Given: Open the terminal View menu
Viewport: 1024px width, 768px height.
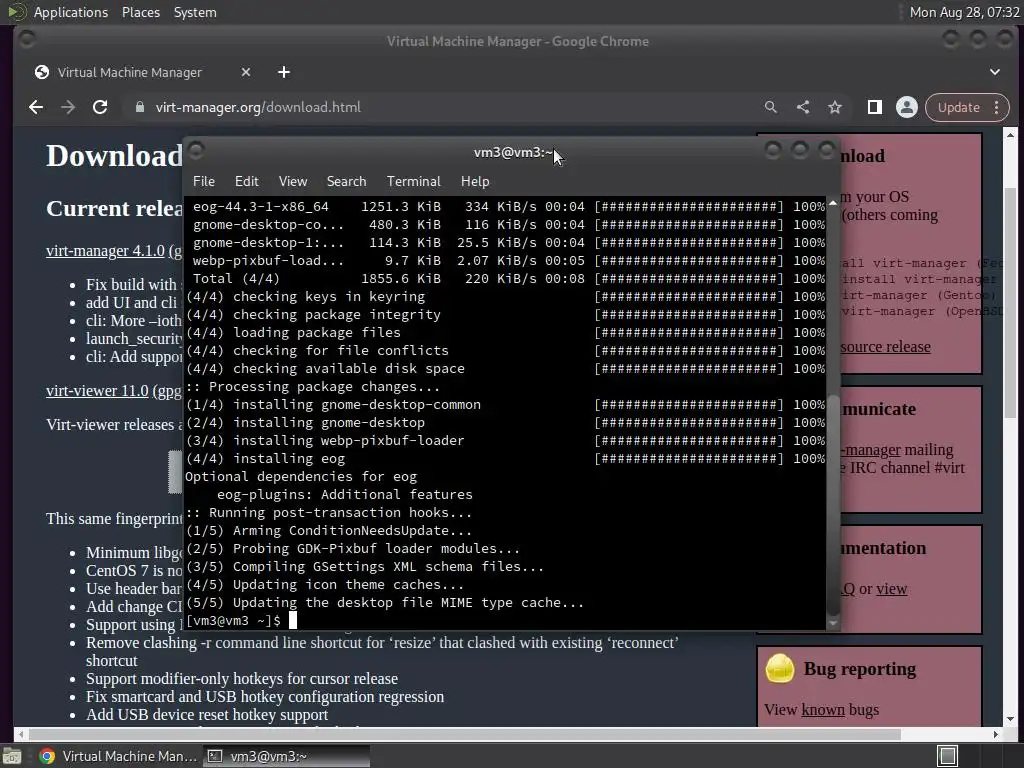Looking at the screenshot, I should (x=293, y=182).
